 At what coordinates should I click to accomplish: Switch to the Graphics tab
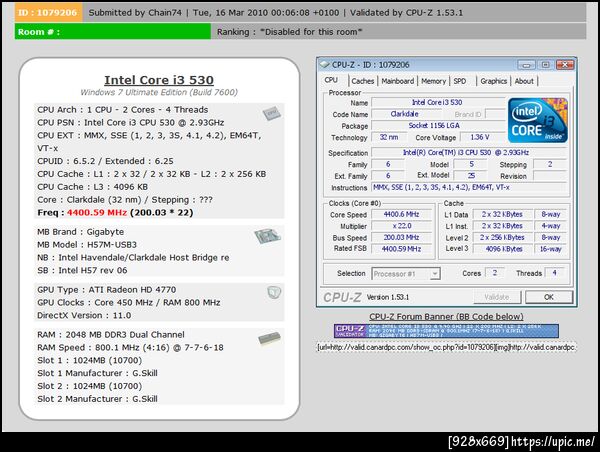point(493,81)
